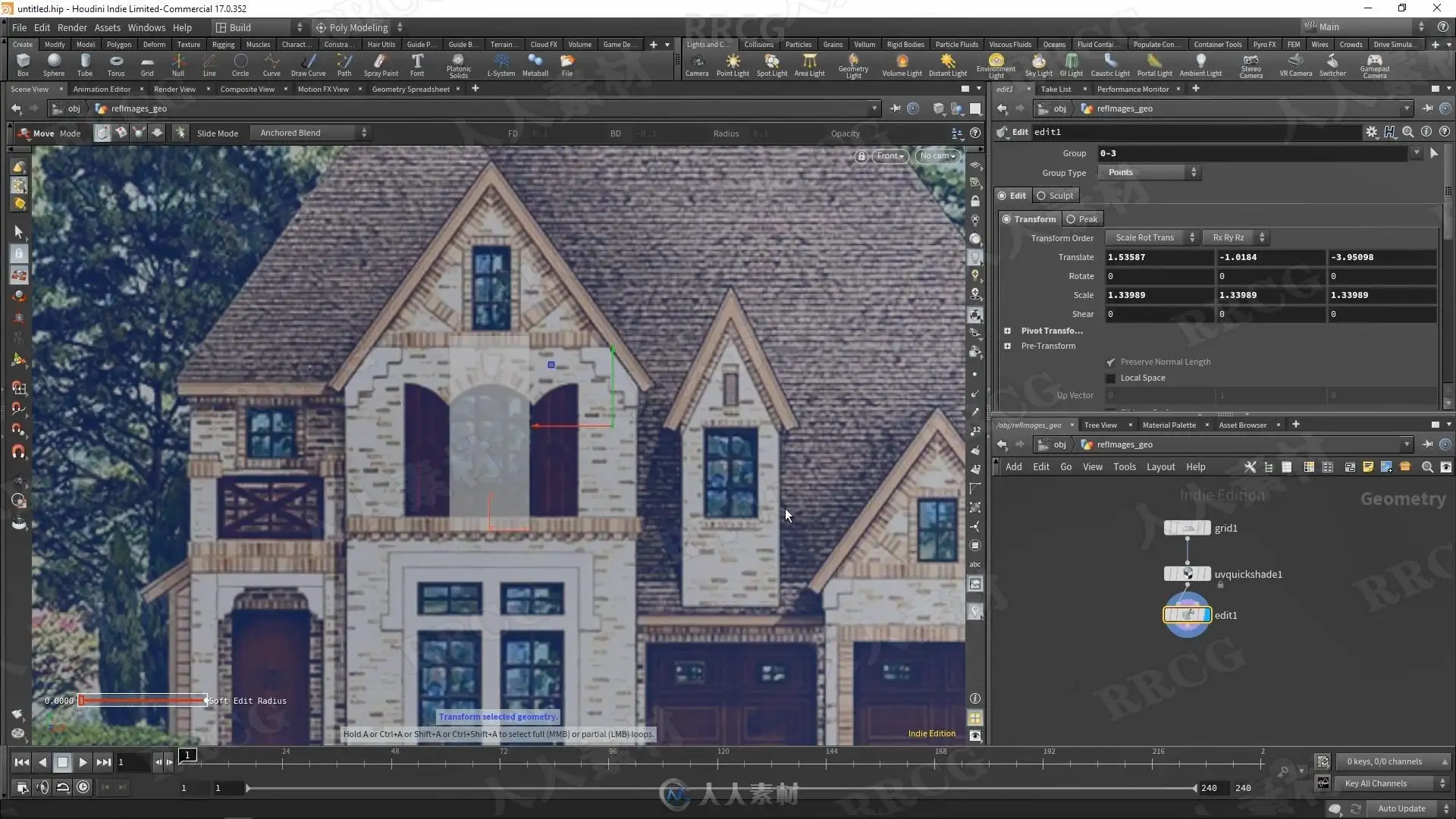Click the Soft Edit Radius slider

pos(143,701)
